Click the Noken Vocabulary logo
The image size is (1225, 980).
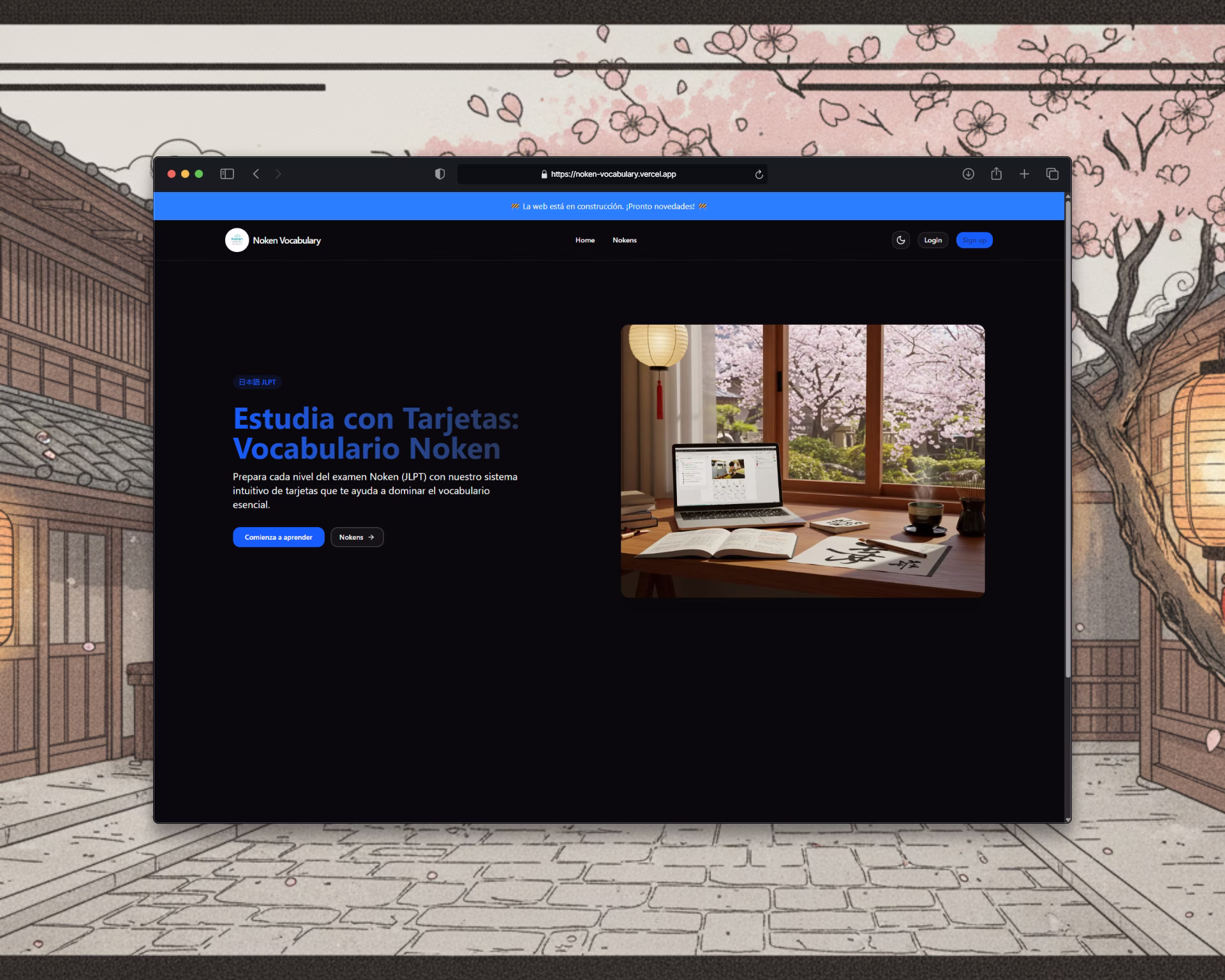click(x=237, y=240)
